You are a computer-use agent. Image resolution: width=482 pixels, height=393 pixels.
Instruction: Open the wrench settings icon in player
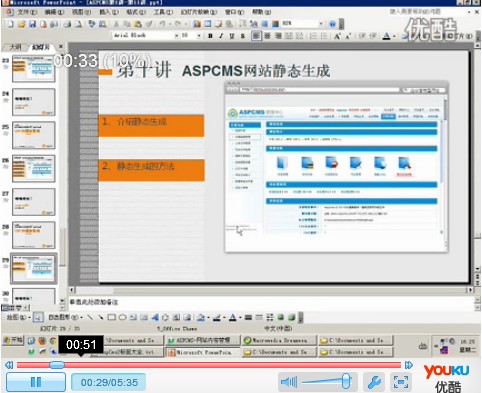(x=374, y=382)
